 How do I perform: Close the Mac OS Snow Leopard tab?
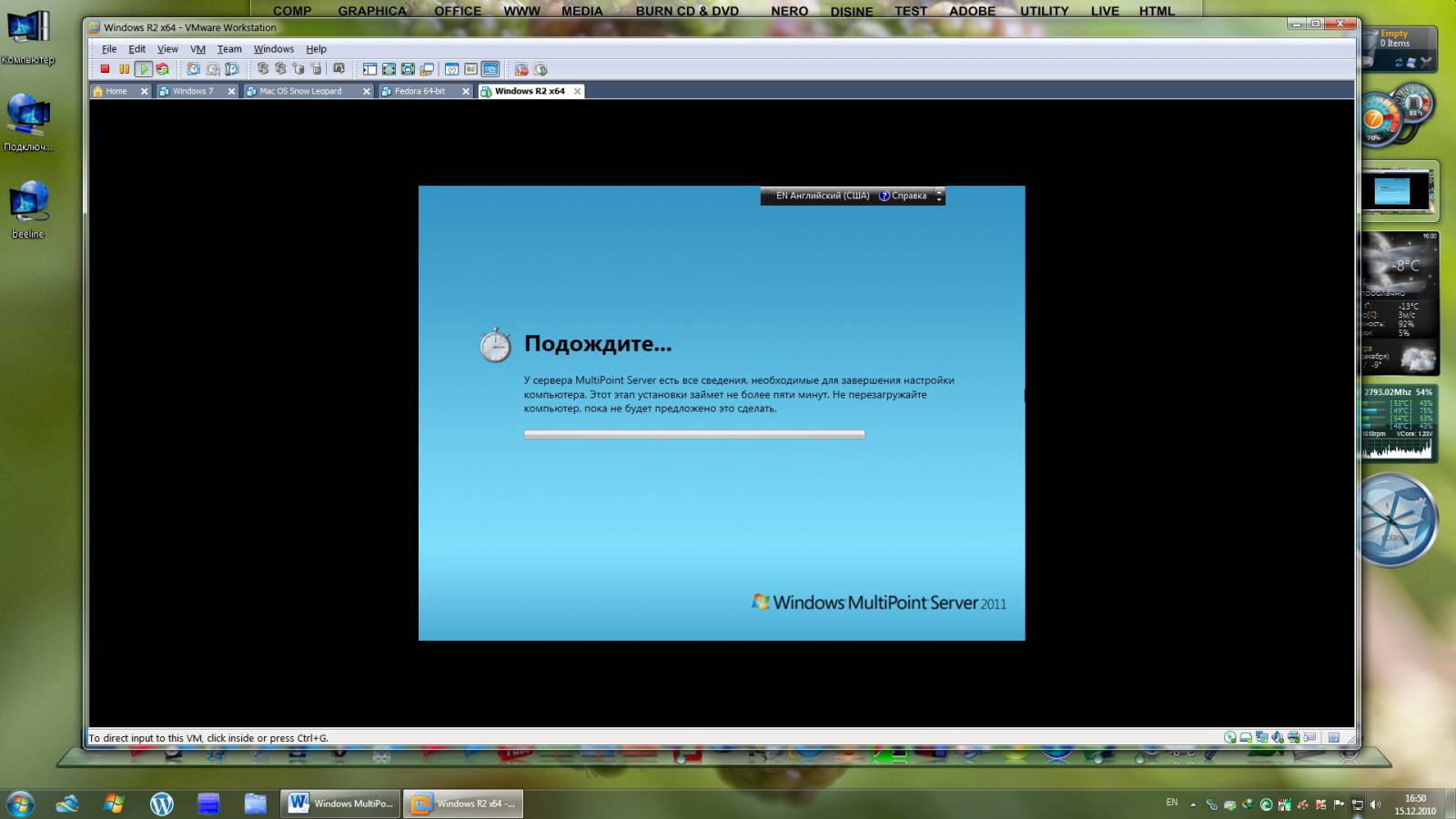(367, 91)
